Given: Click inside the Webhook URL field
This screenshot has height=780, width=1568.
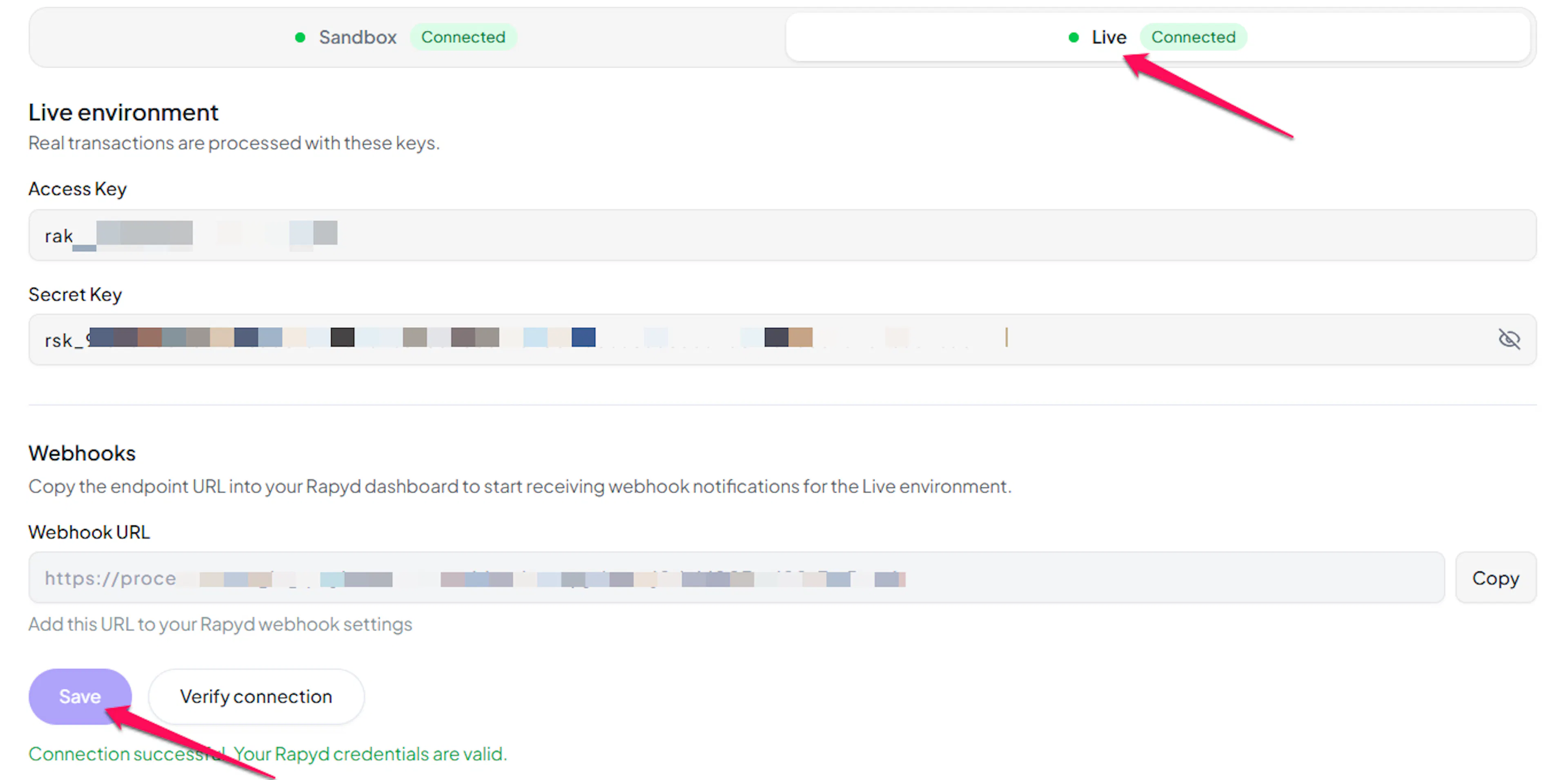Looking at the screenshot, I should pyautogui.click(x=737, y=578).
